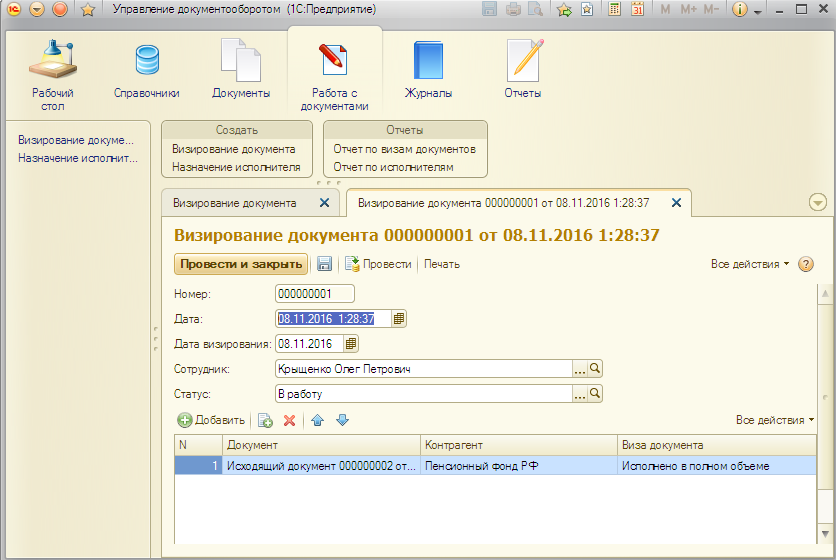836x560 pixels.
Task: Click the M- memory button
Action: [x=711, y=9]
